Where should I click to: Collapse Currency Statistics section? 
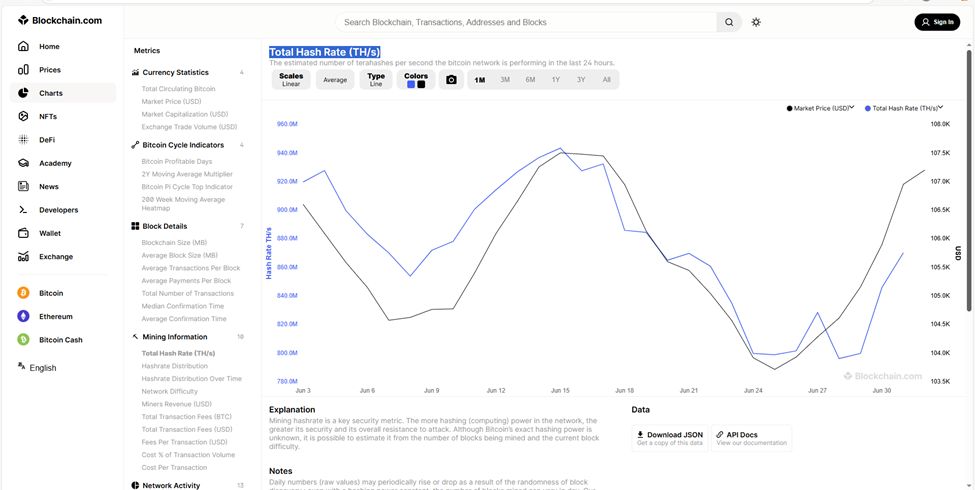point(188,72)
